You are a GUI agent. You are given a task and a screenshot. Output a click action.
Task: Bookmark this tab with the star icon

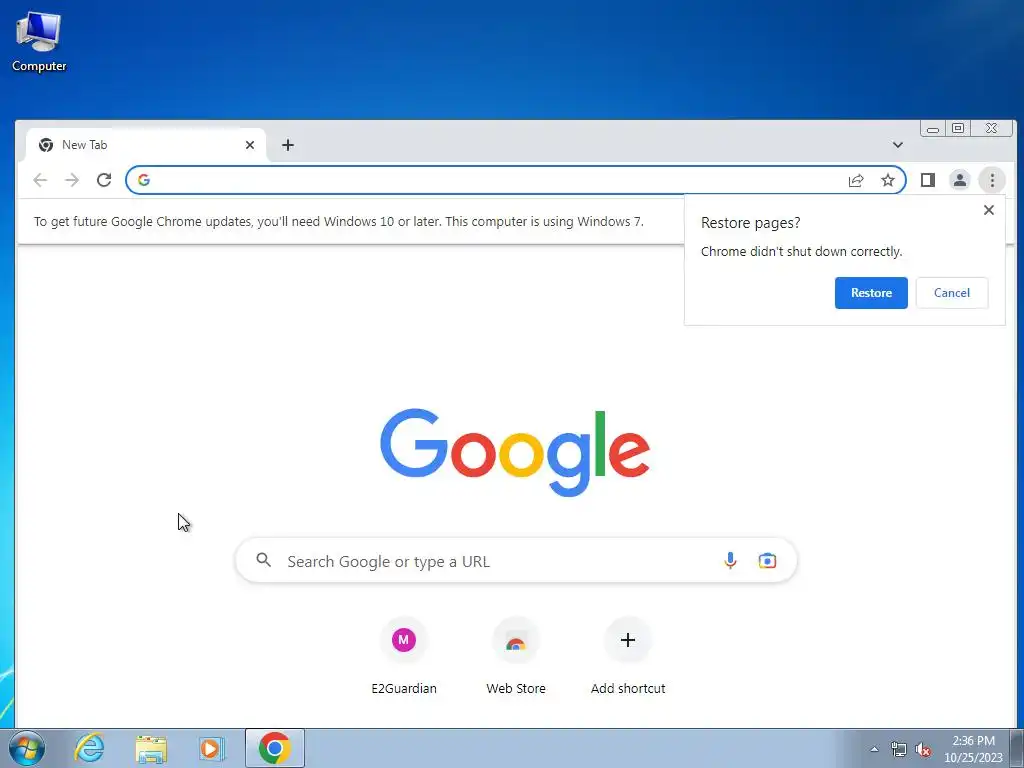[888, 180]
